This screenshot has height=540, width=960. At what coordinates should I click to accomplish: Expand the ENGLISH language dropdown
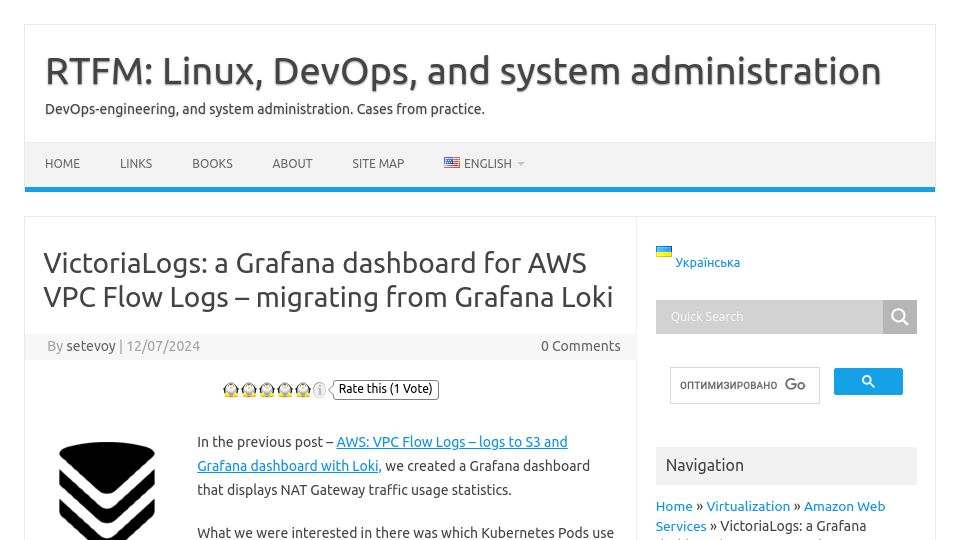pyautogui.click(x=484, y=163)
